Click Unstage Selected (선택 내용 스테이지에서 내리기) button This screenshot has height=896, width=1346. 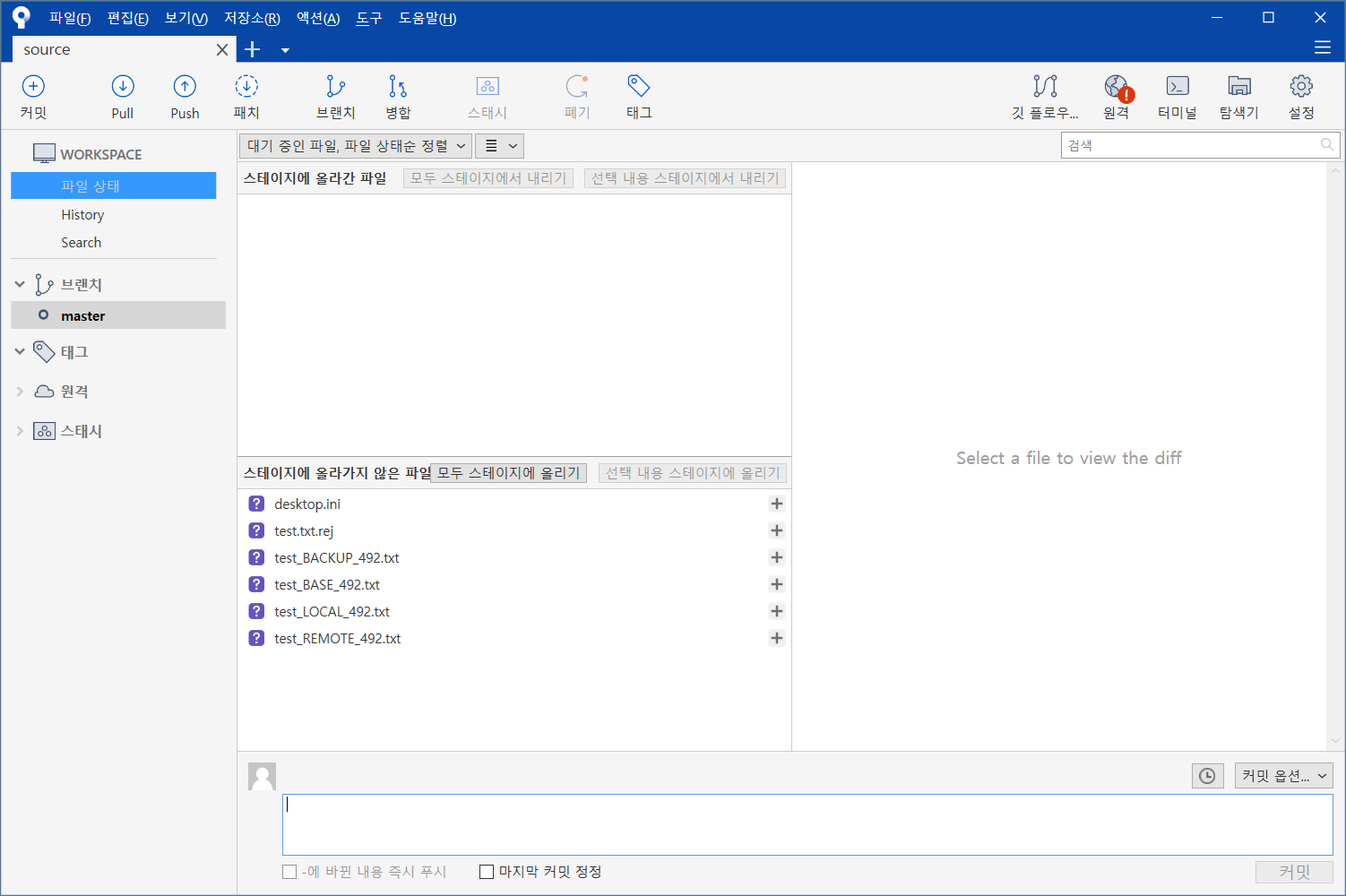[686, 178]
